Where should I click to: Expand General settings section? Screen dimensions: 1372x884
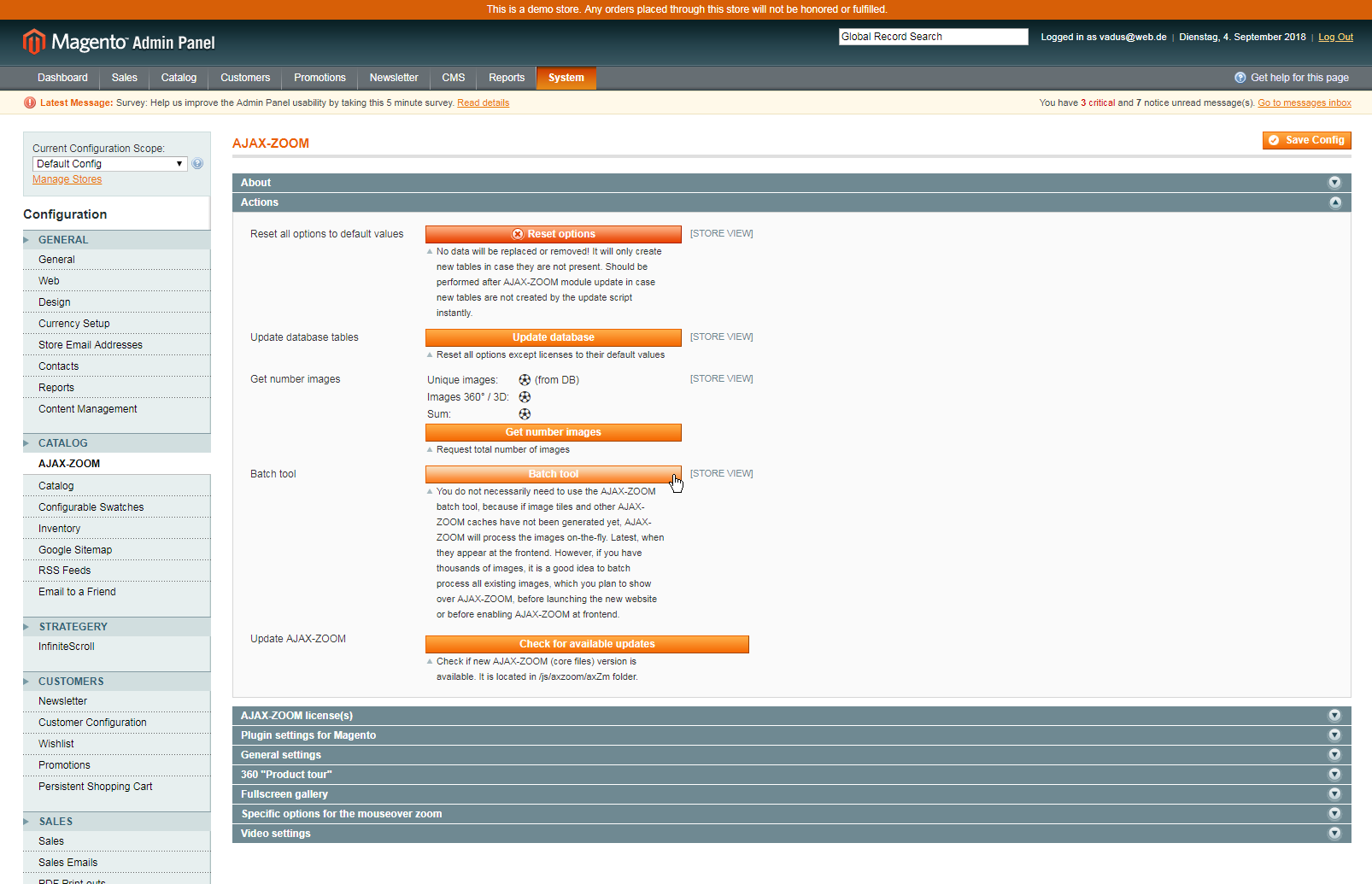point(1334,755)
